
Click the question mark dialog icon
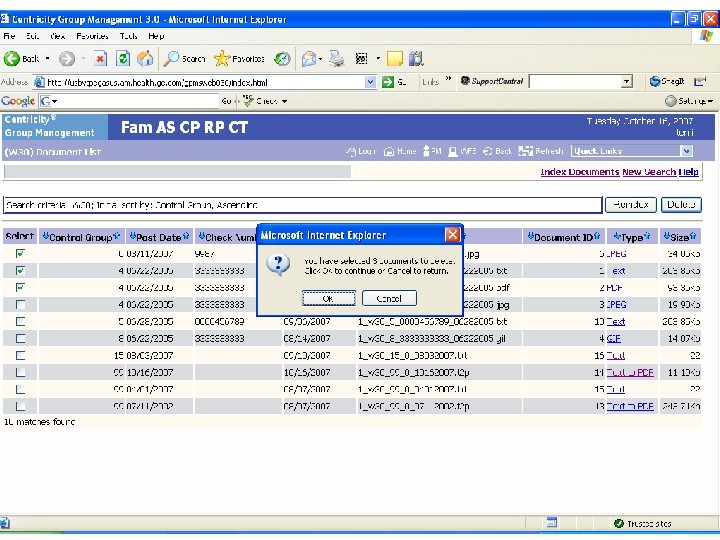click(278, 265)
